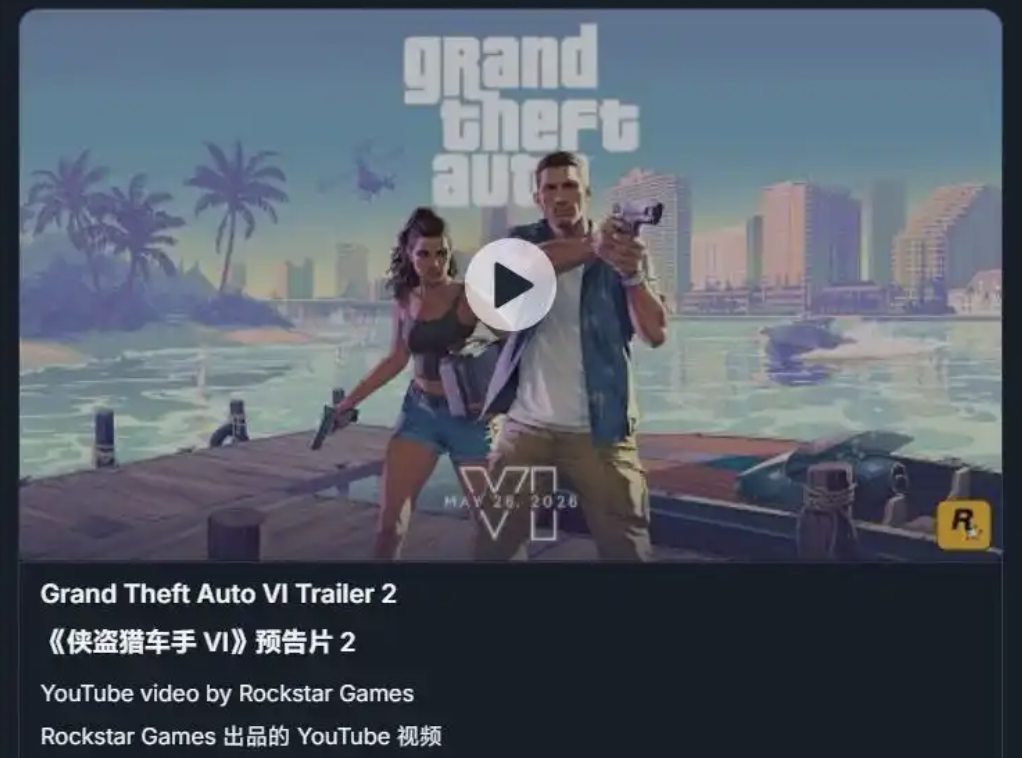Click the Rockstar Games logo badge
Viewport: 1022px width, 758px height.
[x=963, y=524]
